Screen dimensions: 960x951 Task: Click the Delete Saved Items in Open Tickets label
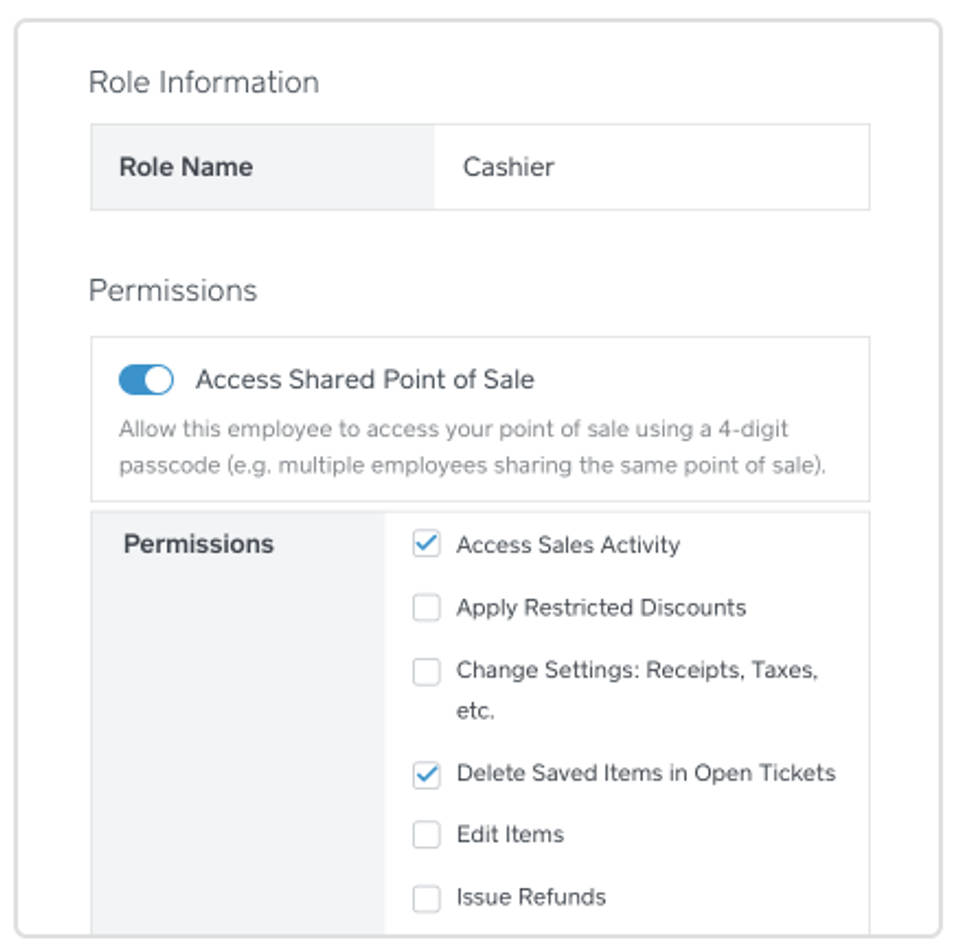tap(646, 773)
